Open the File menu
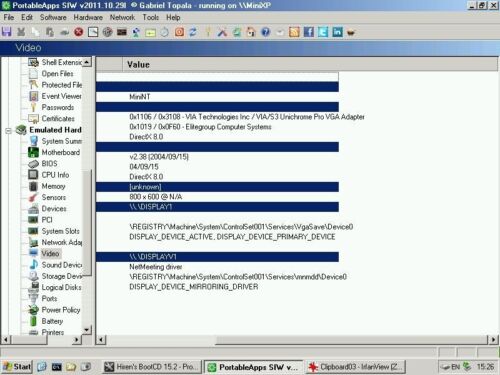 9,17
